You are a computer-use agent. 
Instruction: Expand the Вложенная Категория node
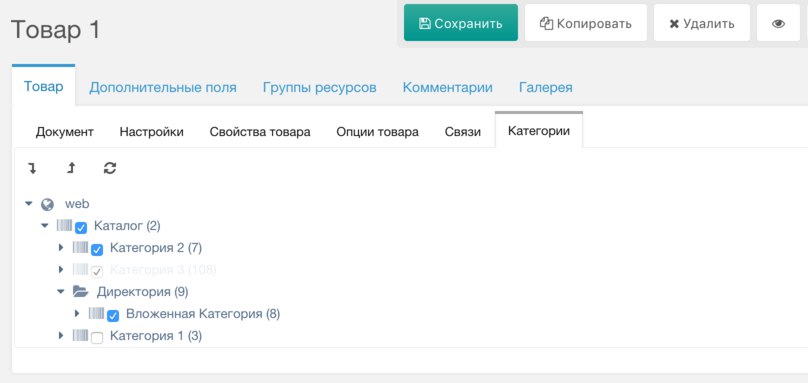[x=77, y=313]
